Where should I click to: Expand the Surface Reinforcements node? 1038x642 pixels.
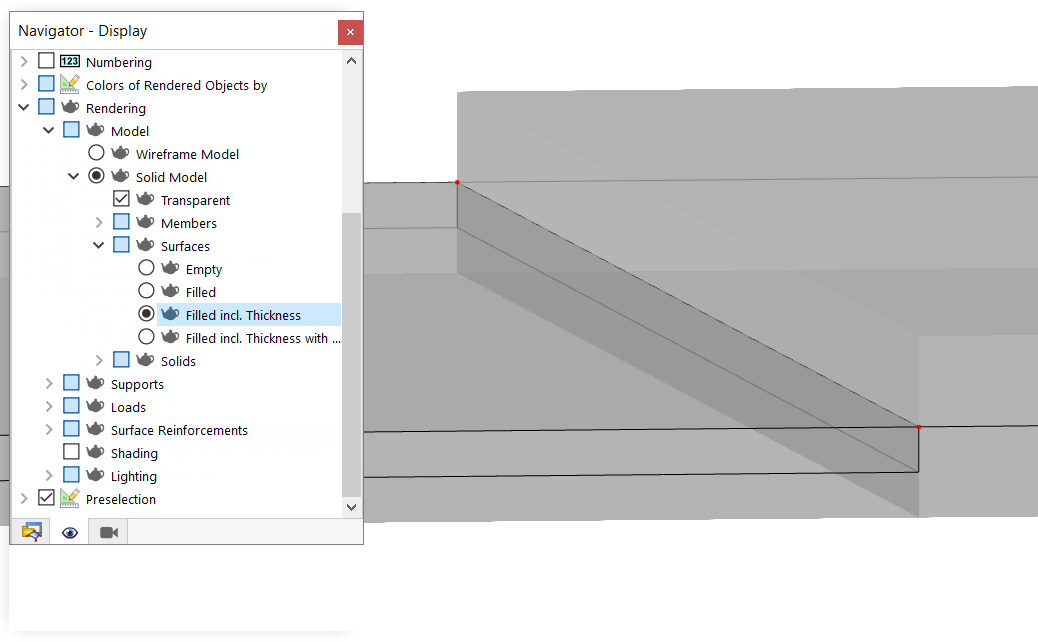click(48, 430)
